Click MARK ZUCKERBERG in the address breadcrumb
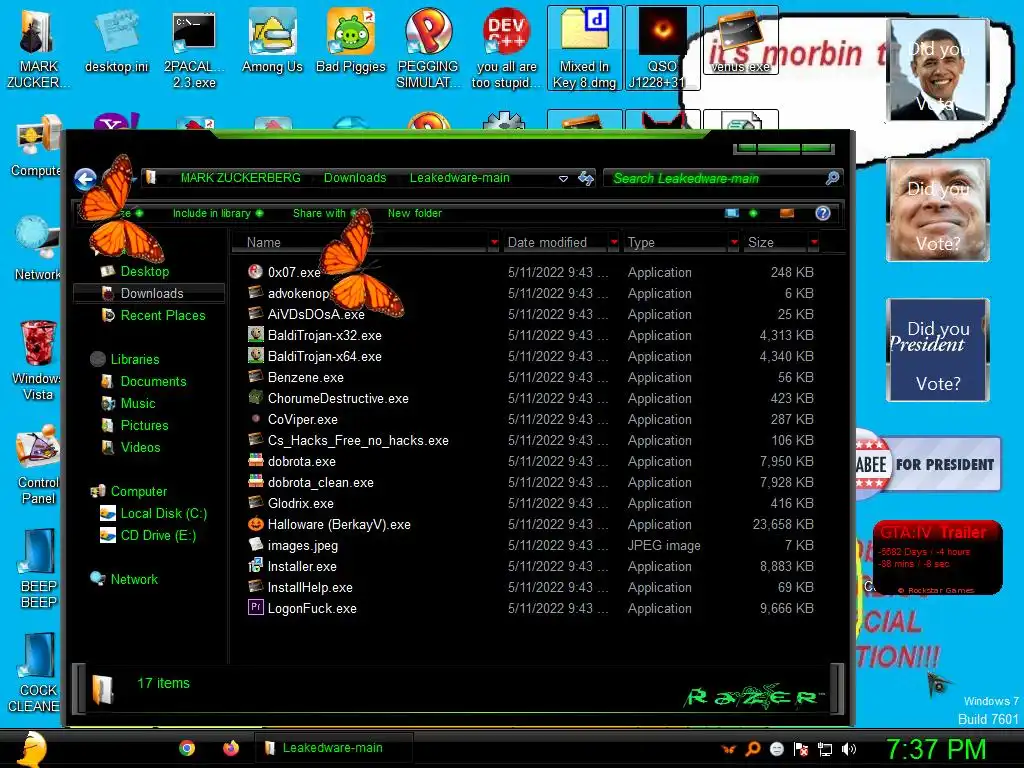Image resolution: width=1024 pixels, height=768 pixels. pos(240,178)
